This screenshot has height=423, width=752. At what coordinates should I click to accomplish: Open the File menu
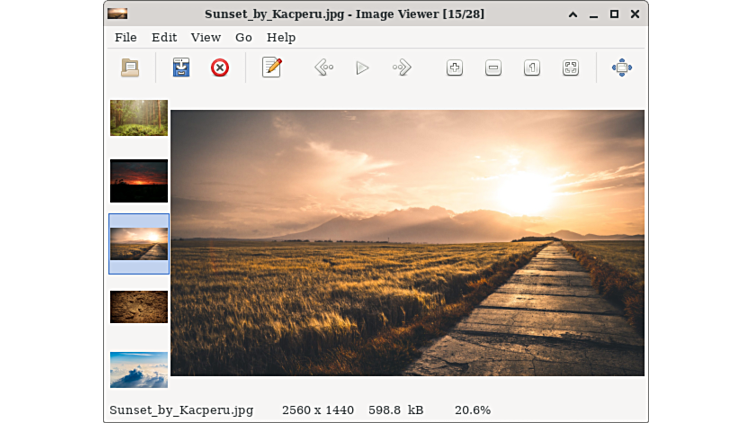coord(126,37)
